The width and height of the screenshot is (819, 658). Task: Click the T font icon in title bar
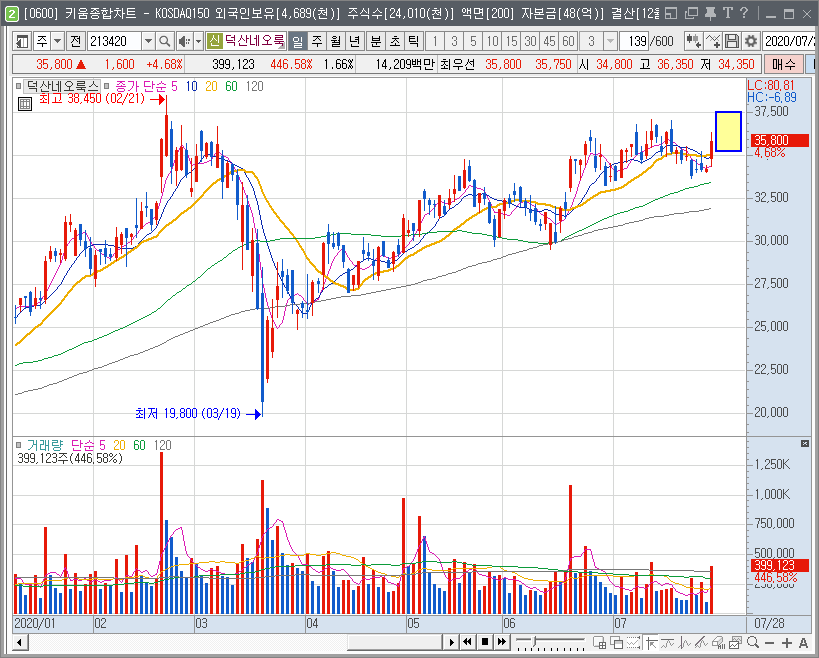click(728, 13)
